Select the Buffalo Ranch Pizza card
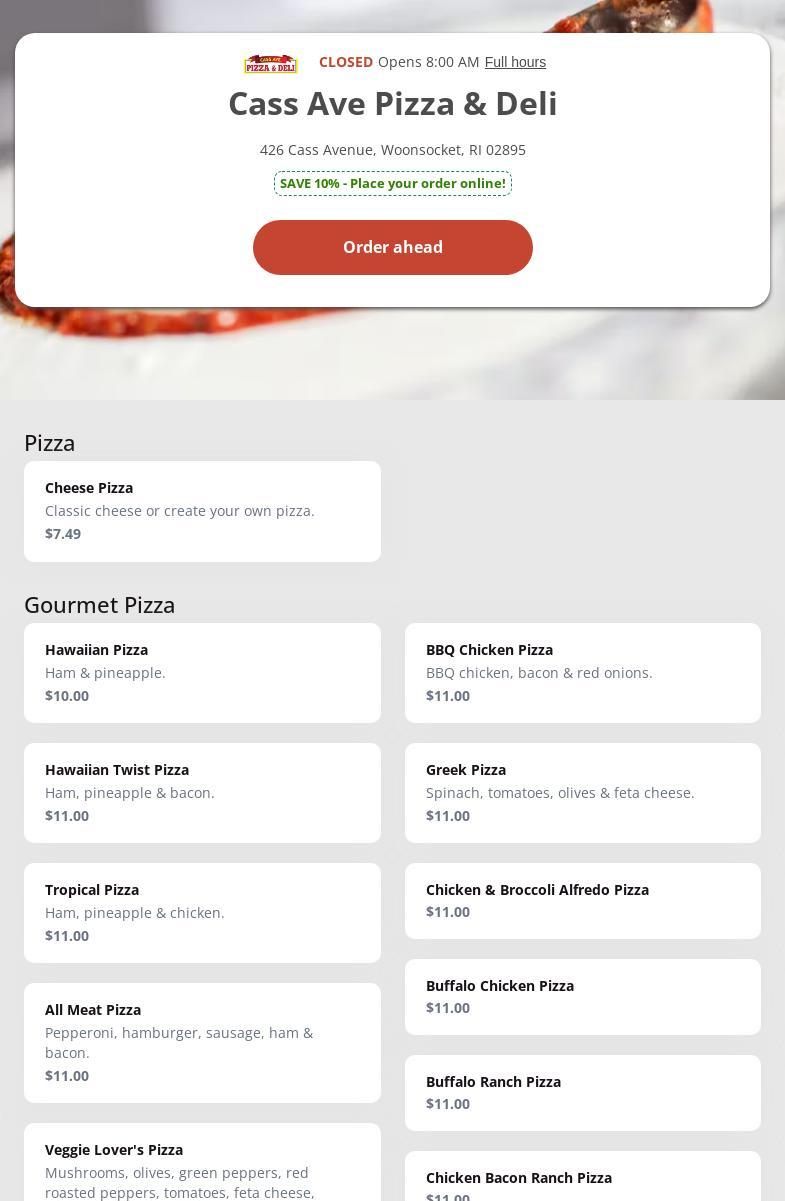 tap(582, 1093)
